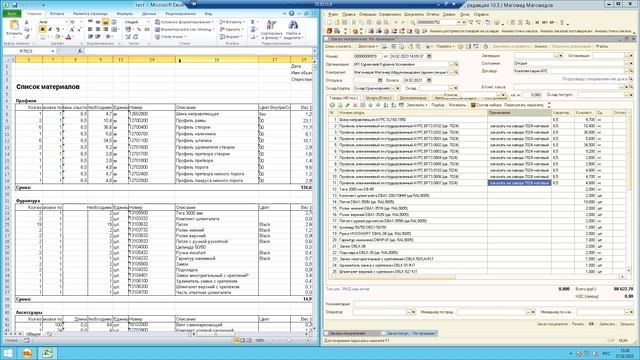Screen dimensions: 640x360
Task: Click the AutoSum sigma icon in Excel
Action: (253, 22)
